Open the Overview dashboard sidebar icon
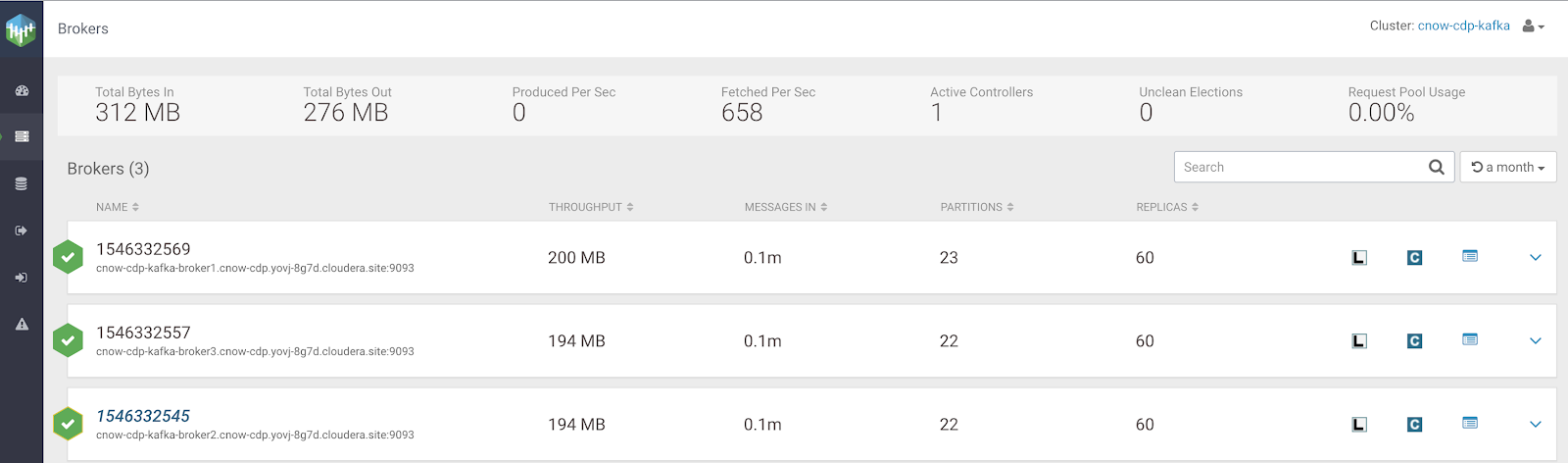This screenshot has height=463, width=1568. pos(22,90)
